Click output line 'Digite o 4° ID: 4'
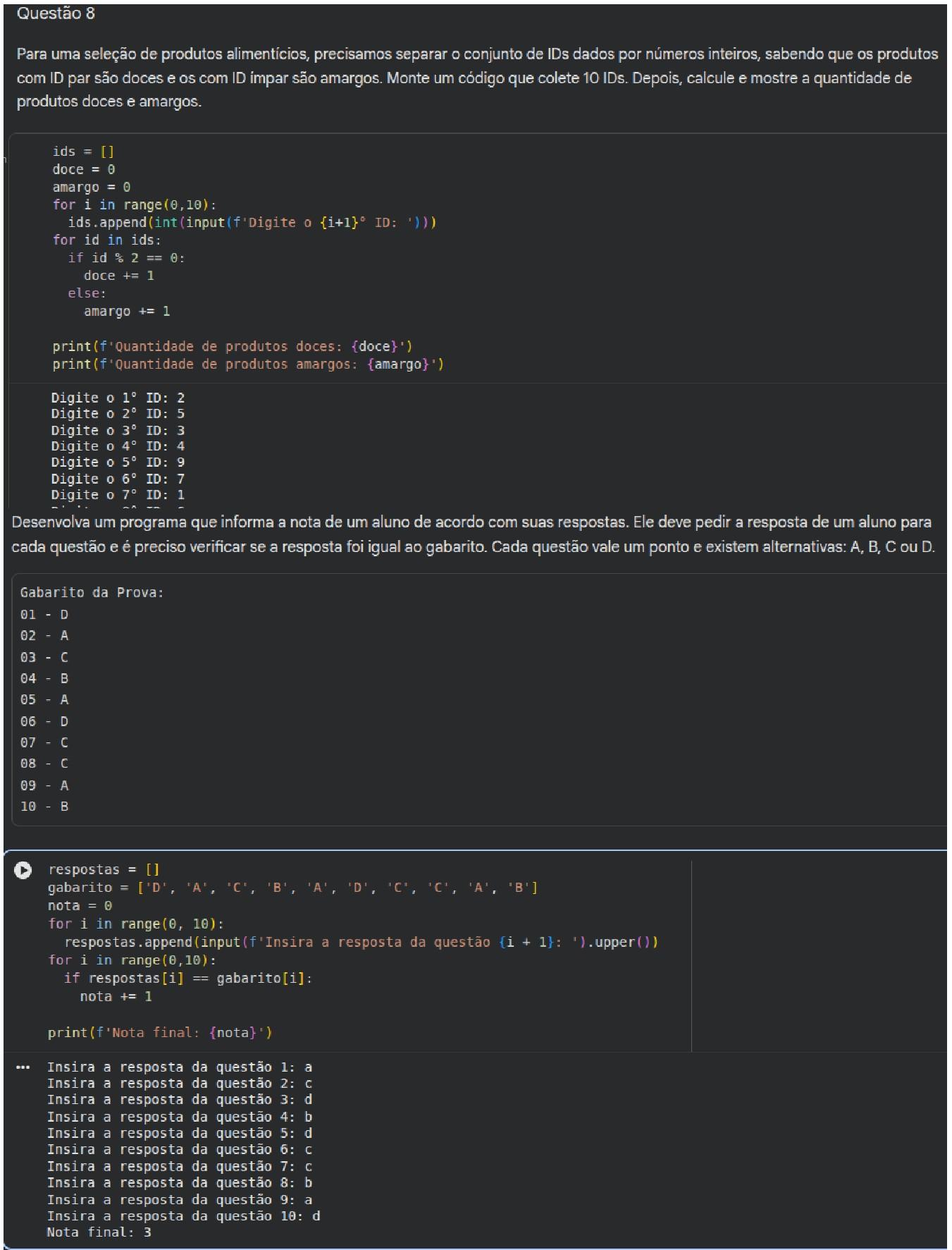The image size is (952, 1250). (118, 446)
